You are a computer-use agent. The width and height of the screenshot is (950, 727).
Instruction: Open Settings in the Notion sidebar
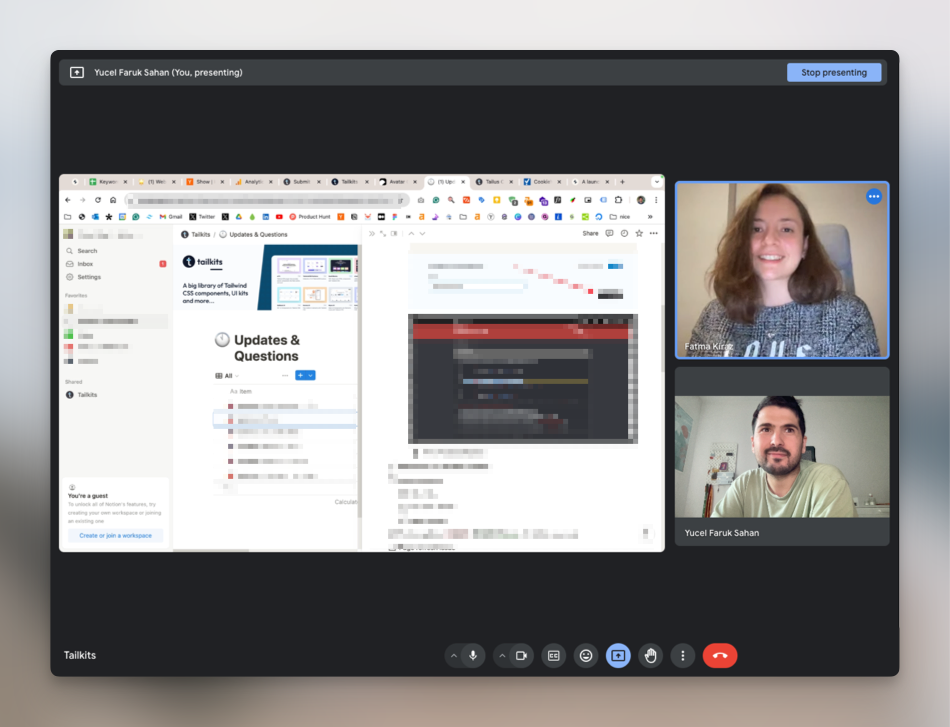(89, 277)
